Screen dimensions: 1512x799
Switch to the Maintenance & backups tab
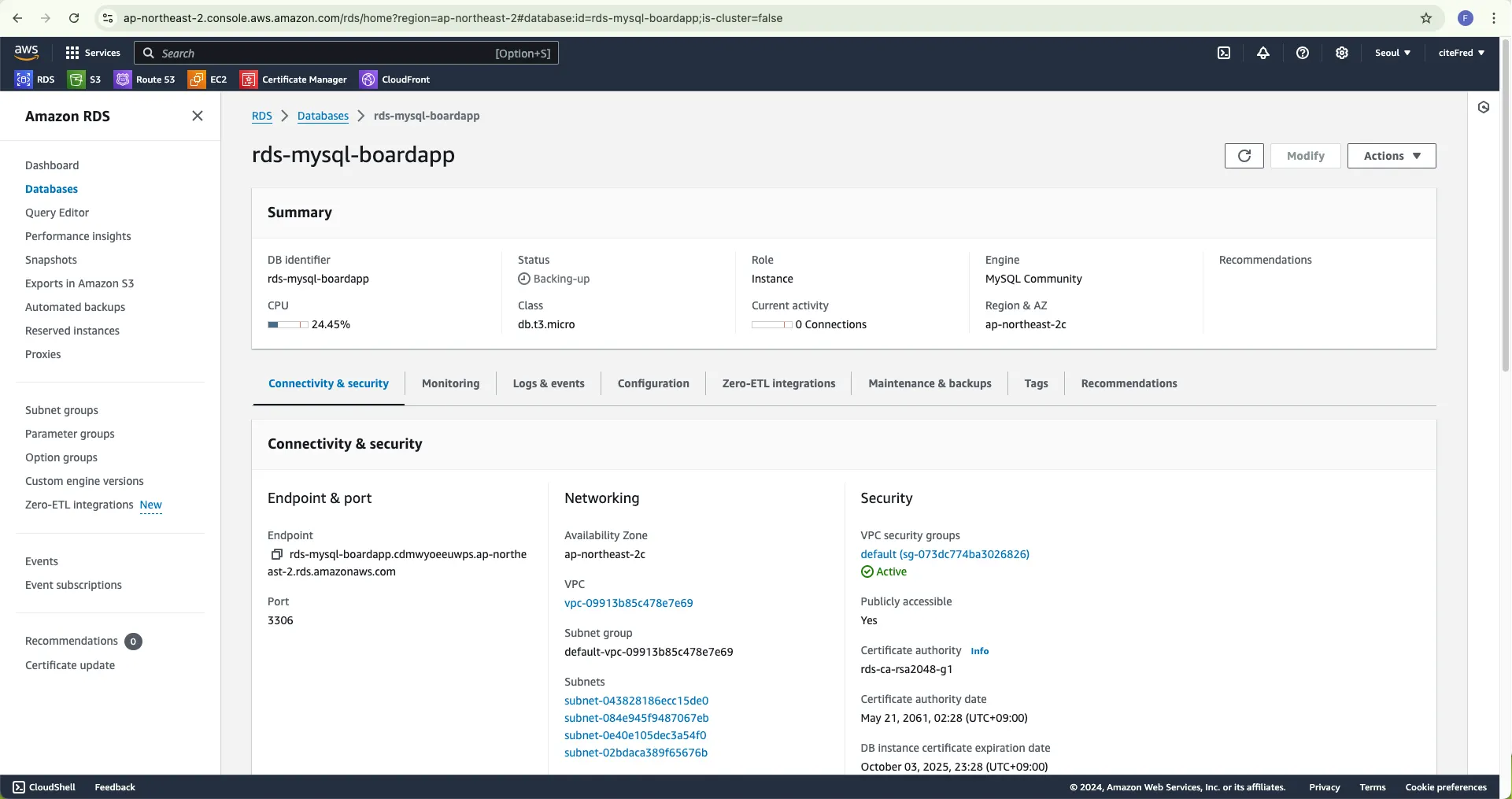coord(930,383)
